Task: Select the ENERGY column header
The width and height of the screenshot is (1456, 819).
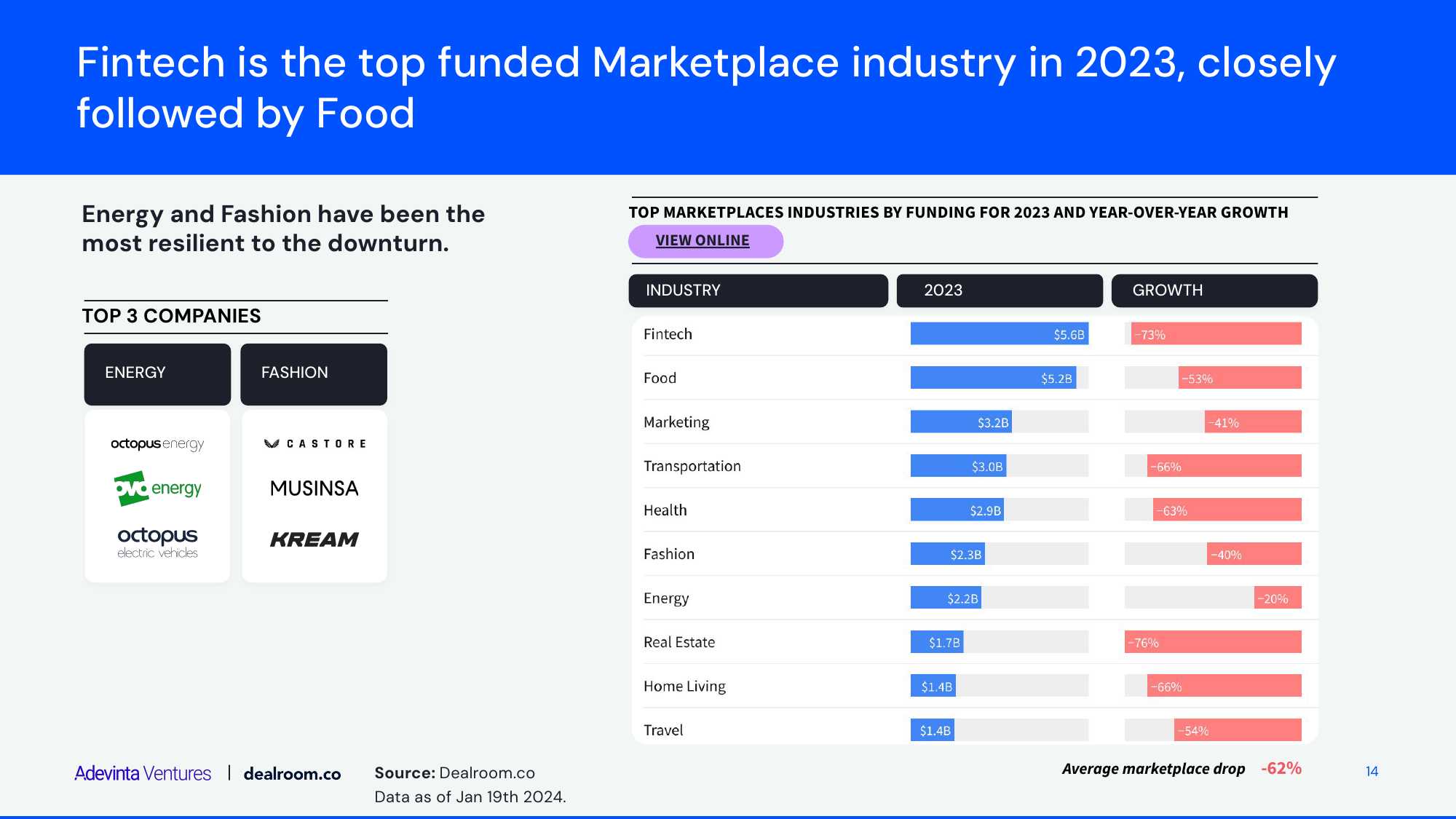Action: 157,373
